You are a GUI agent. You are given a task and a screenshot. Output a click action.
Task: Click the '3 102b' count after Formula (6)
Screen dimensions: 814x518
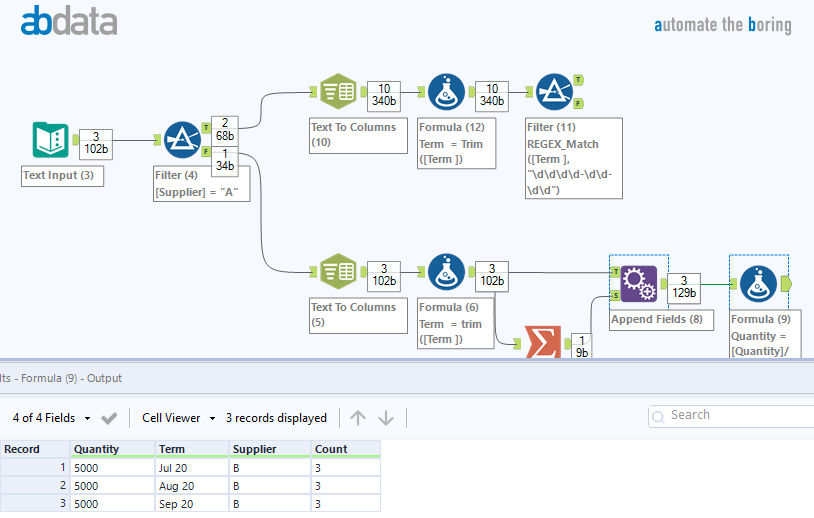point(492,276)
